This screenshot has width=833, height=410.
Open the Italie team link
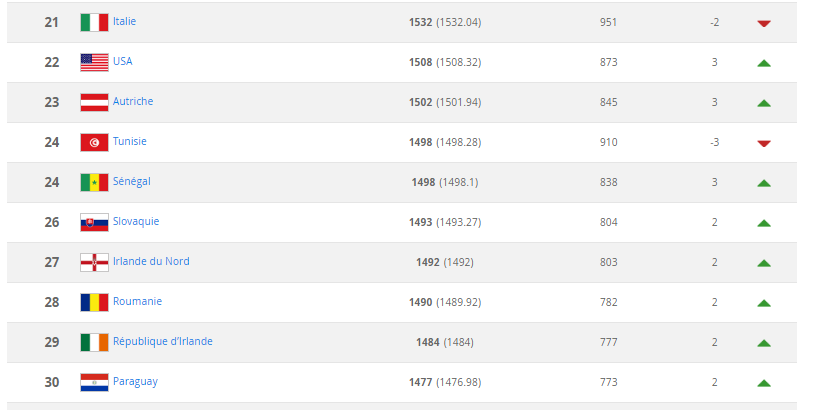coord(124,21)
